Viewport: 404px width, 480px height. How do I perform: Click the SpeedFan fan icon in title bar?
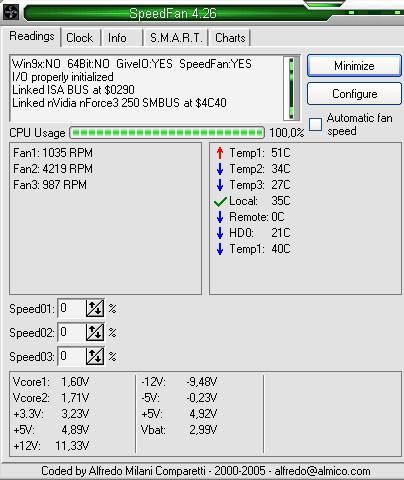click(11, 13)
